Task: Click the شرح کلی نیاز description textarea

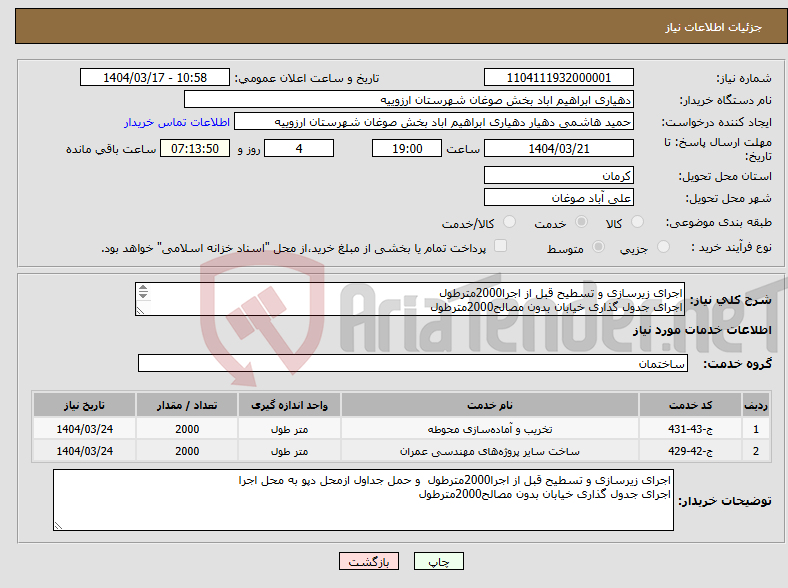Action: [410, 299]
